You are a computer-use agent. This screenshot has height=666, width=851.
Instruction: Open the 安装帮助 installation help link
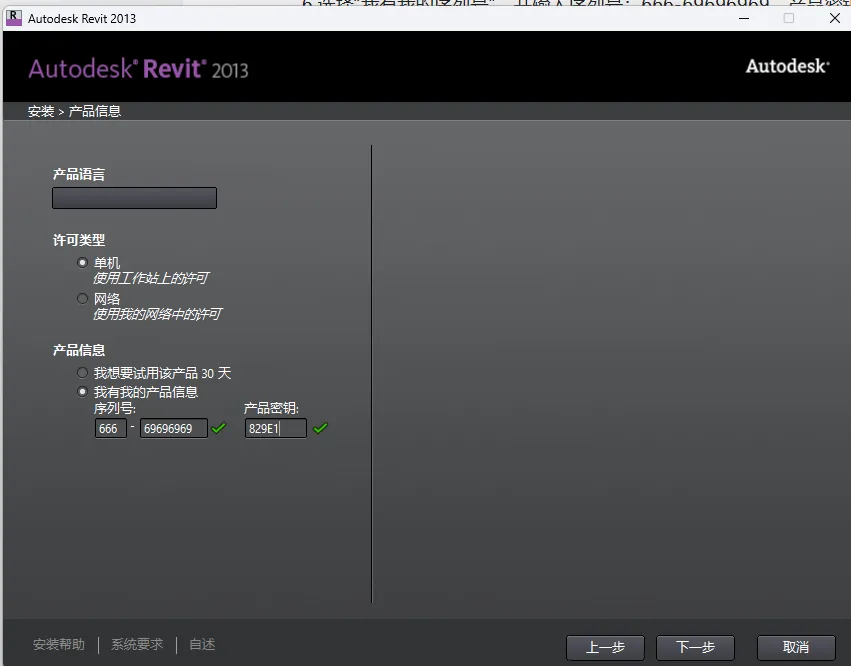click(59, 644)
